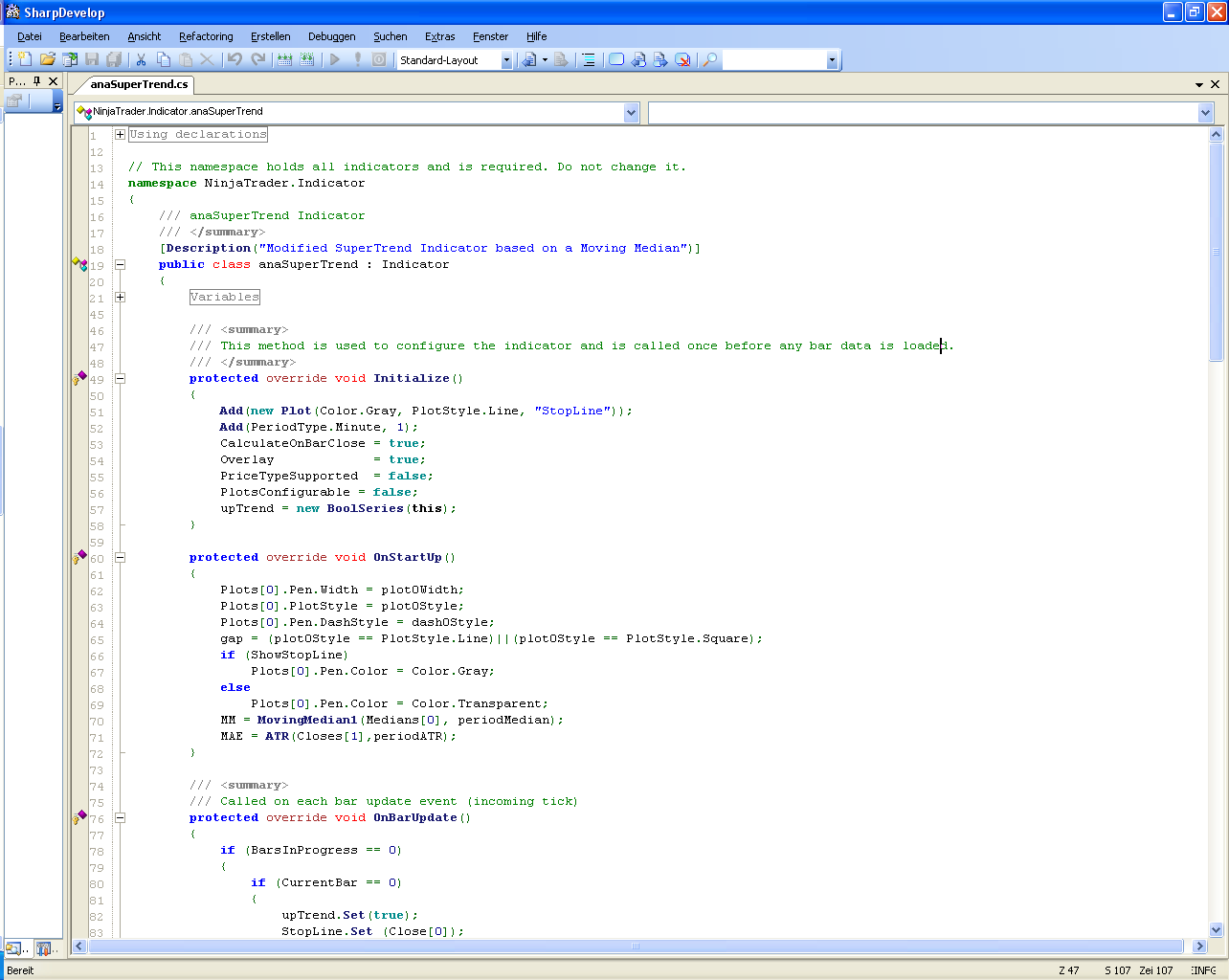Open the Extras menu
The image size is (1229, 980).
point(440,36)
